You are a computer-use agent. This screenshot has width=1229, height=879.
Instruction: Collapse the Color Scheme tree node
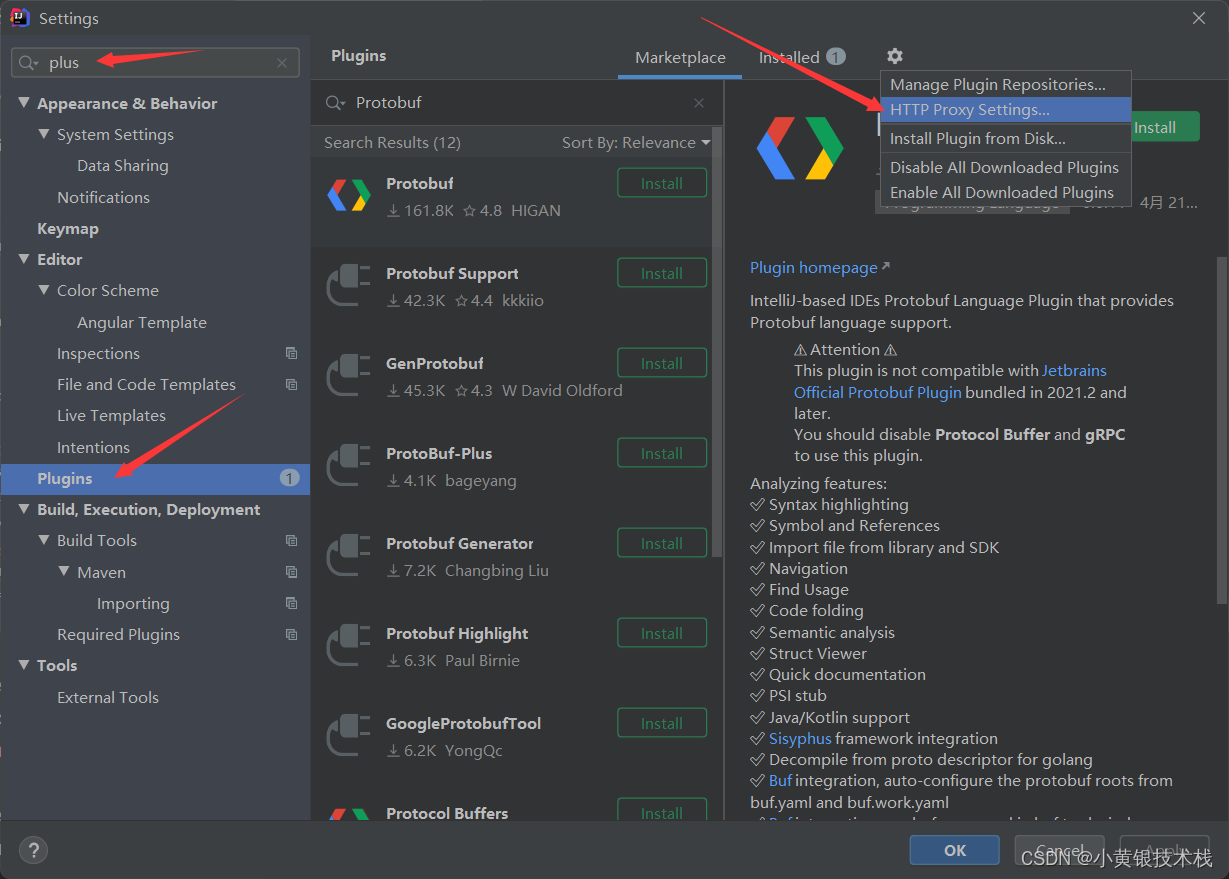[x=44, y=290]
